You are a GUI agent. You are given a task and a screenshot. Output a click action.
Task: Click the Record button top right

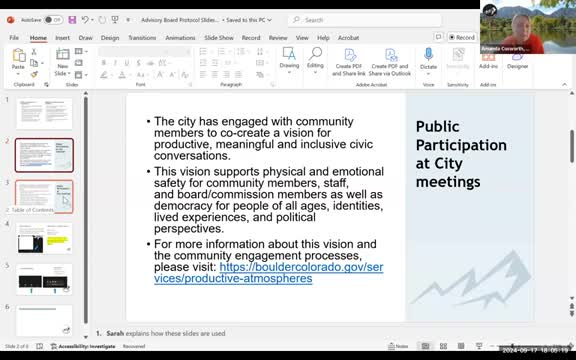(x=462, y=37)
